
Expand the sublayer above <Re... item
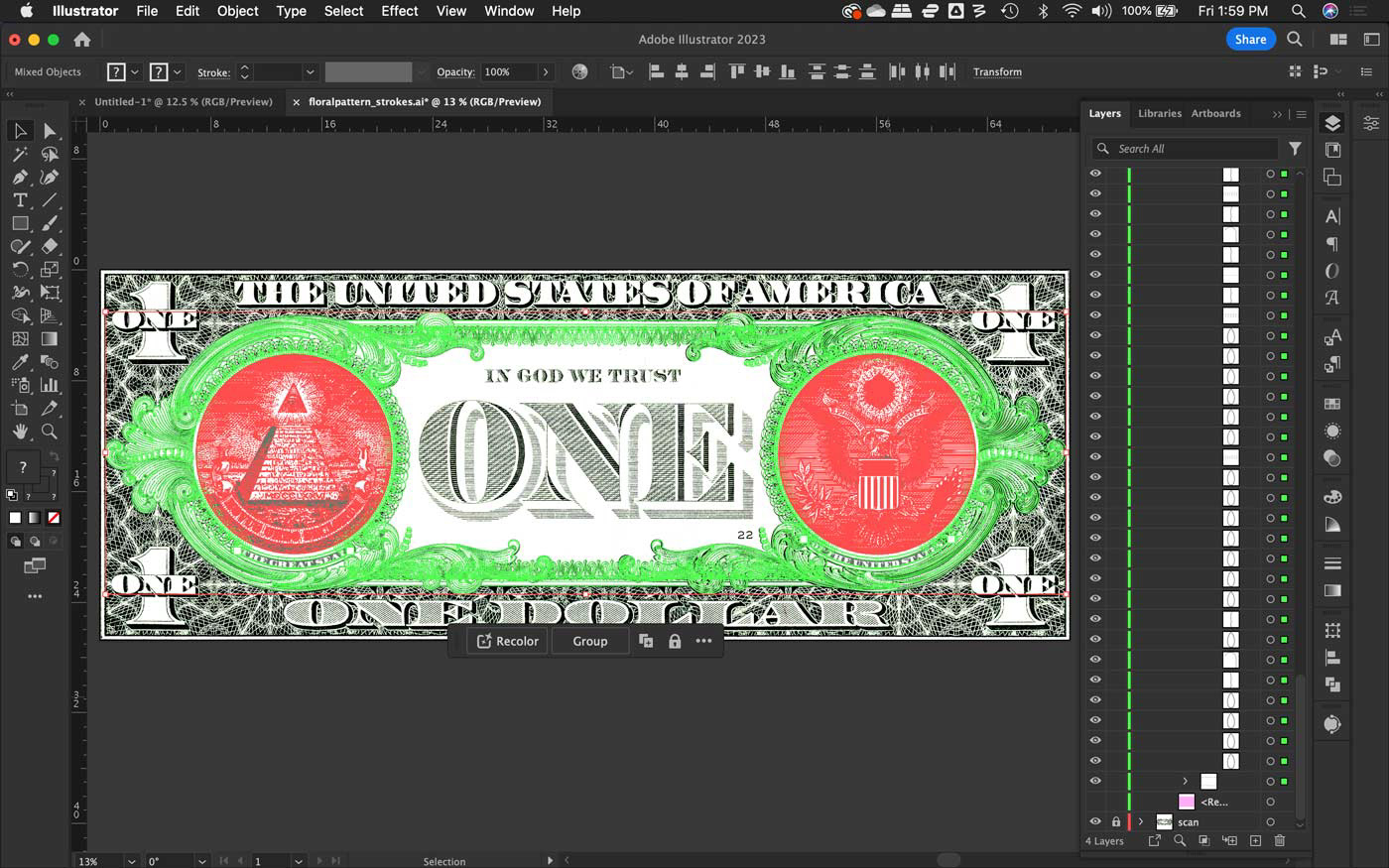click(x=1185, y=782)
